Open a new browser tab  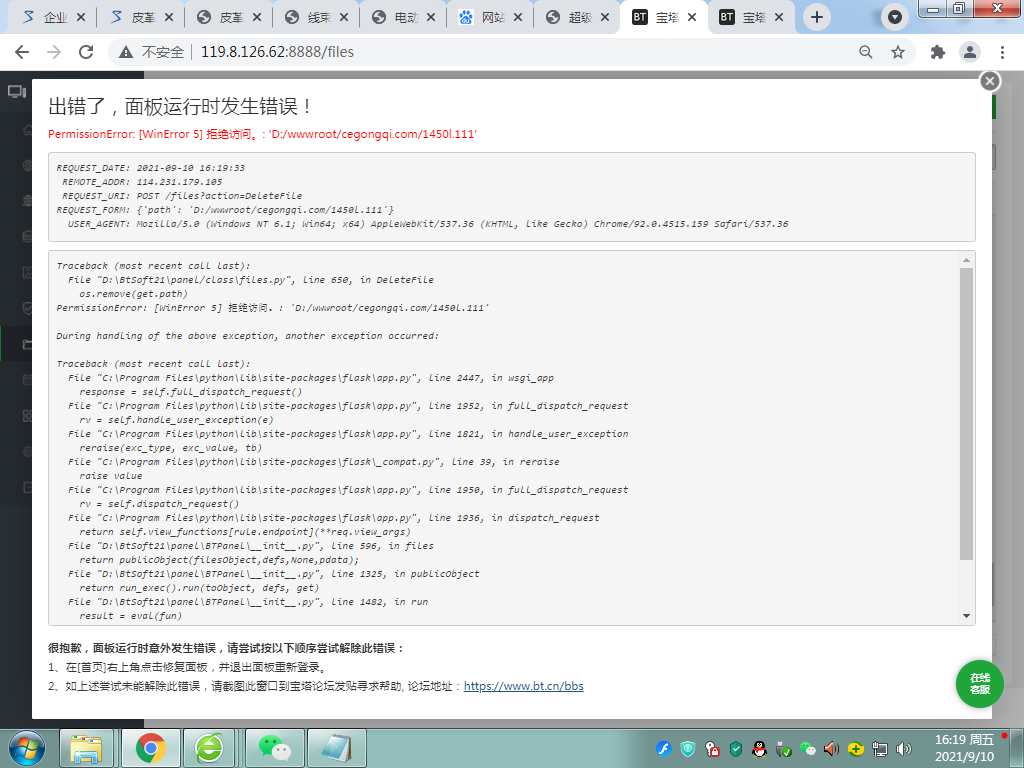tap(816, 17)
